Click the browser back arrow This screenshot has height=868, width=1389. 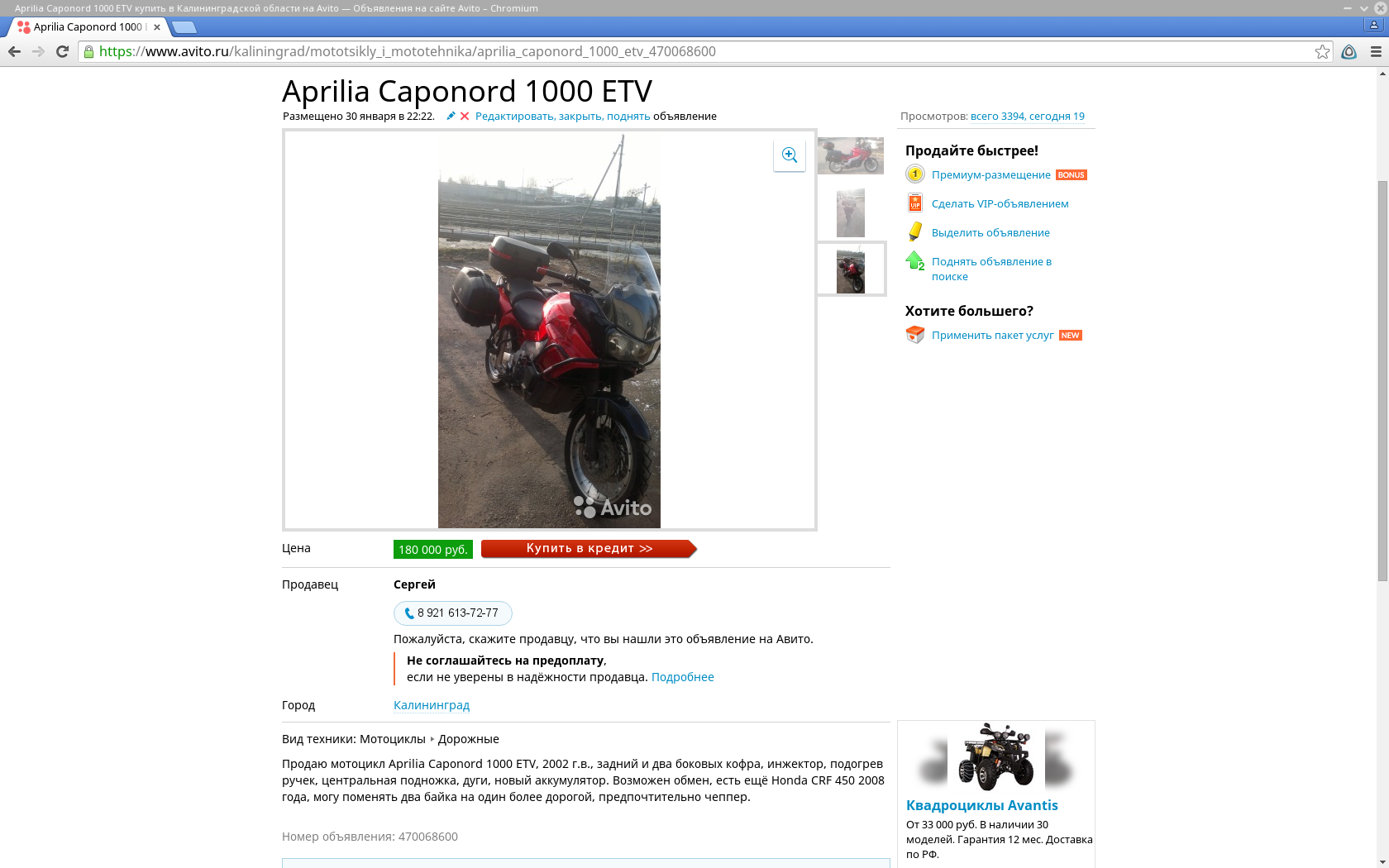(15, 51)
